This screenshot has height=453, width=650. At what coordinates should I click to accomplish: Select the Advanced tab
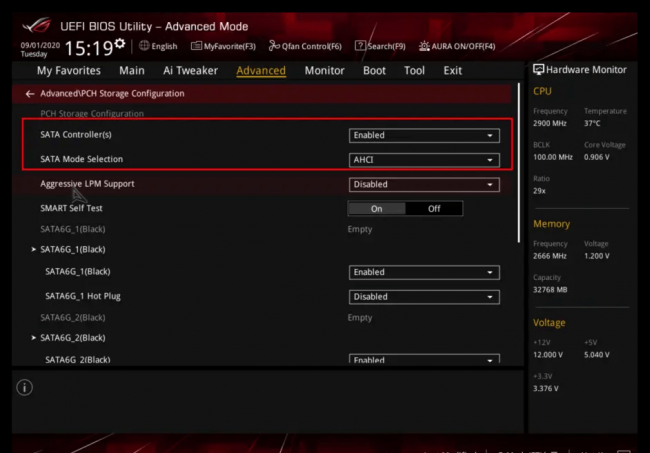point(261,70)
